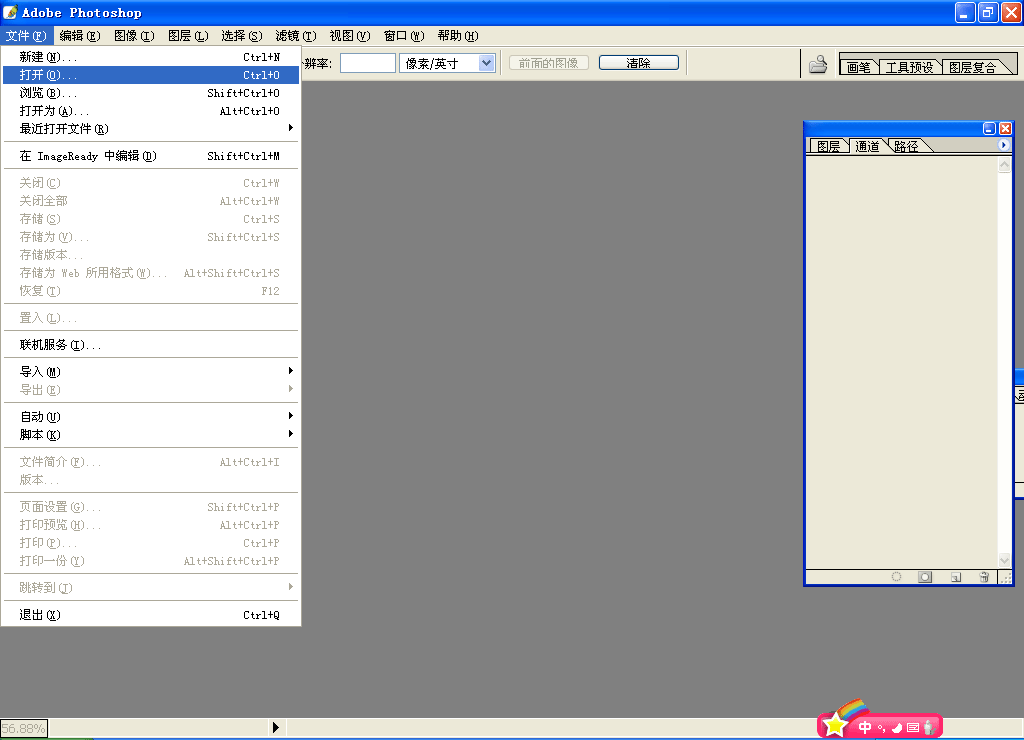The width and height of the screenshot is (1024, 740).
Task: Close the open 文件 menu from menu bar
Action: tap(25, 36)
